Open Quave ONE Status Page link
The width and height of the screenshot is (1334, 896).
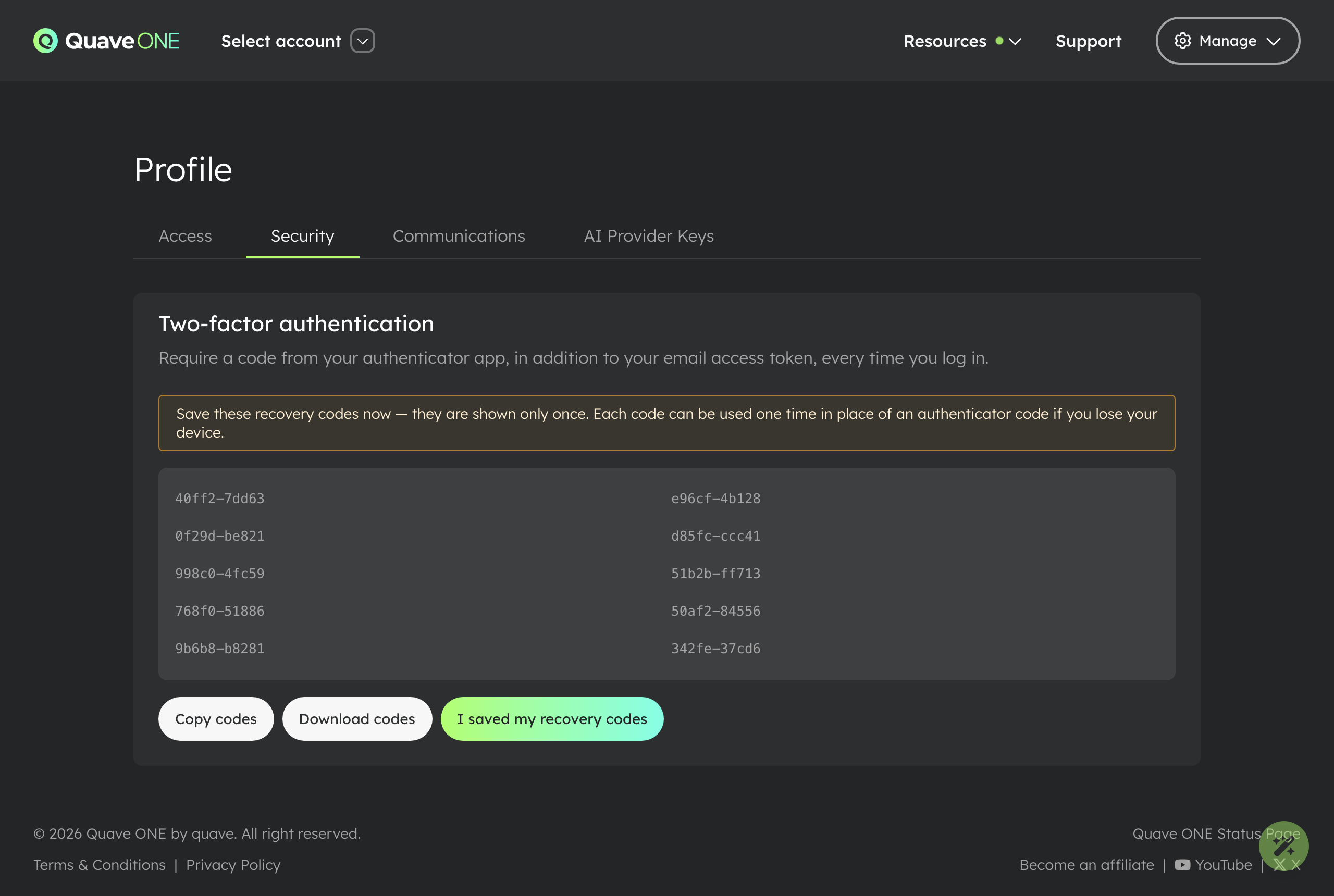[x=1216, y=833]
